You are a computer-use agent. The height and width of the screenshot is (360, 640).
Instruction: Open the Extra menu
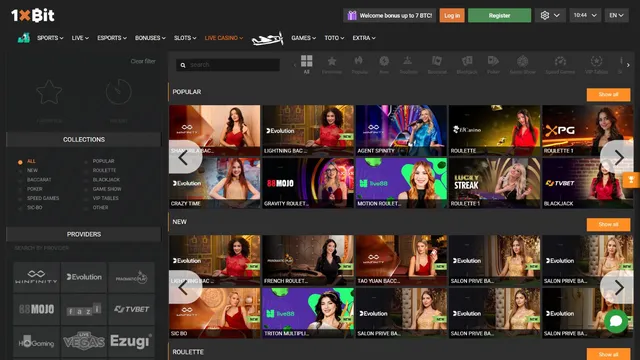[x=364, y=38]
